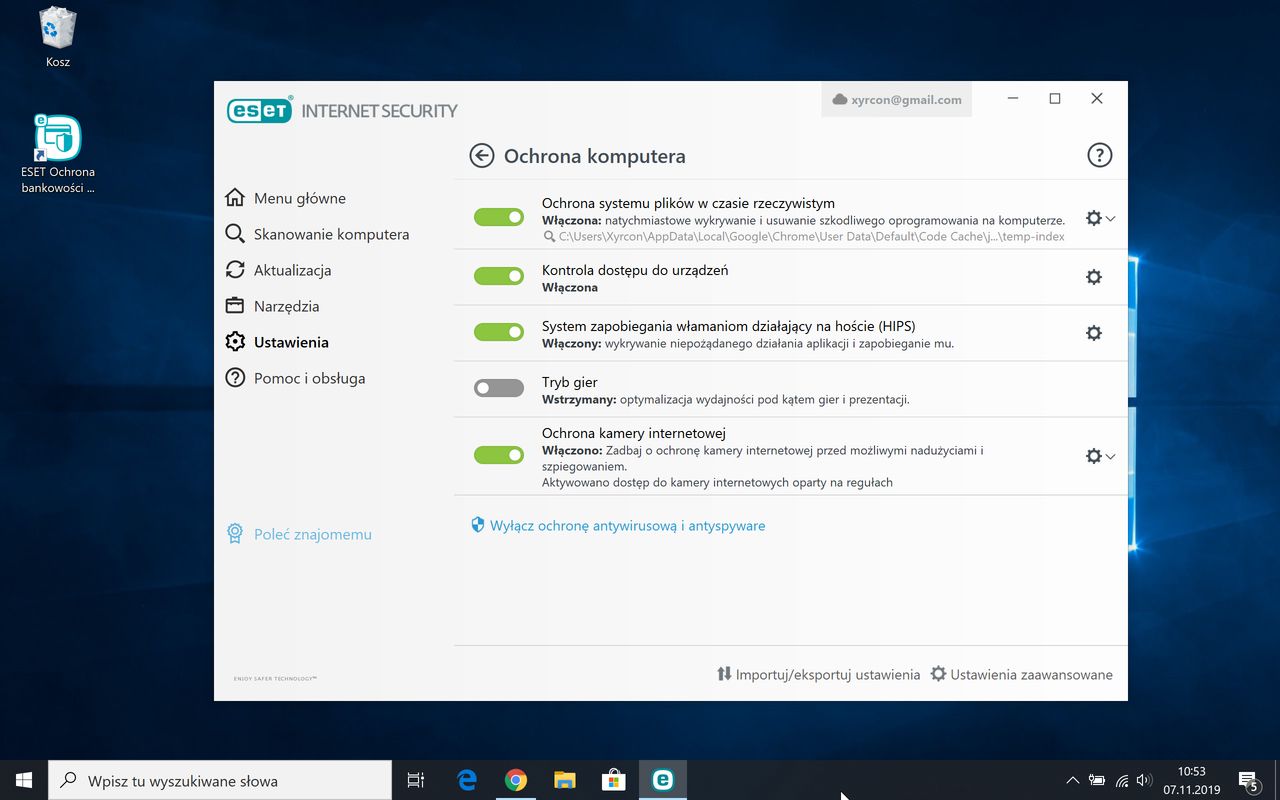Viewport: 1280px width, 800px height.
Task: Enable Tryb gier switch
Action: click(x=499, y=388)
